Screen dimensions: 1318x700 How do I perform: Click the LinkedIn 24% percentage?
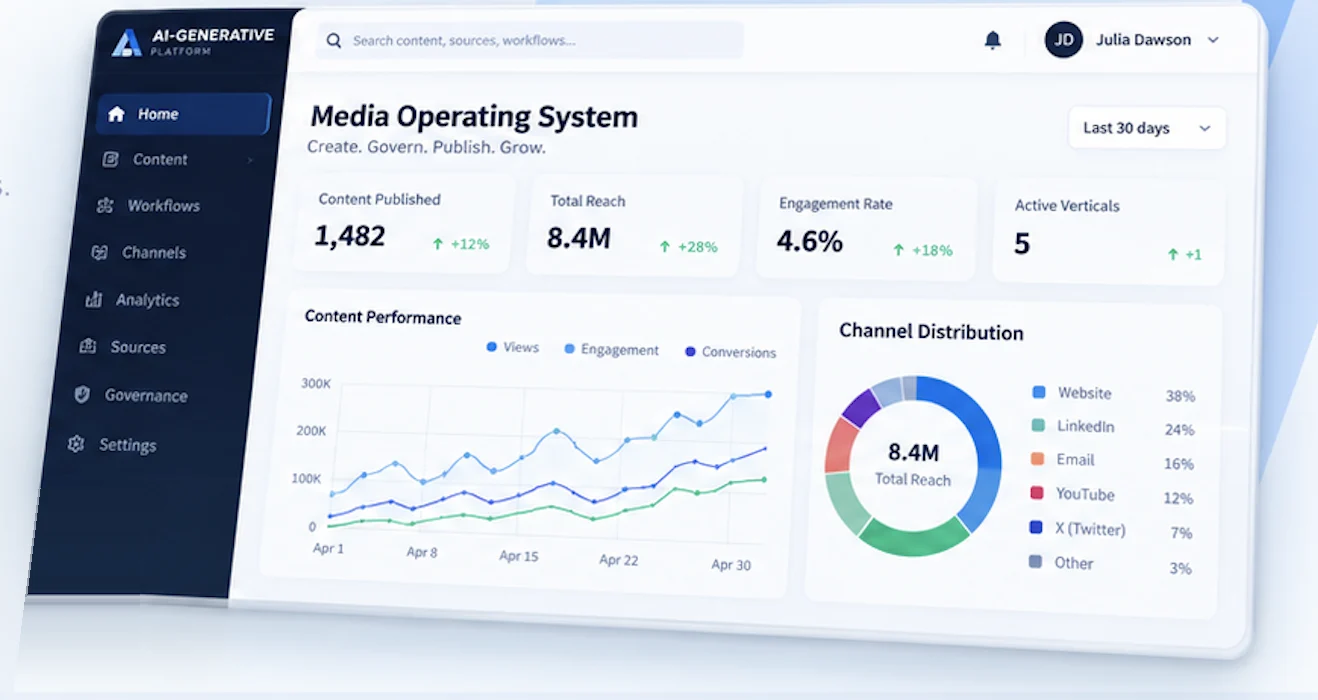(x=1179, y=430)
